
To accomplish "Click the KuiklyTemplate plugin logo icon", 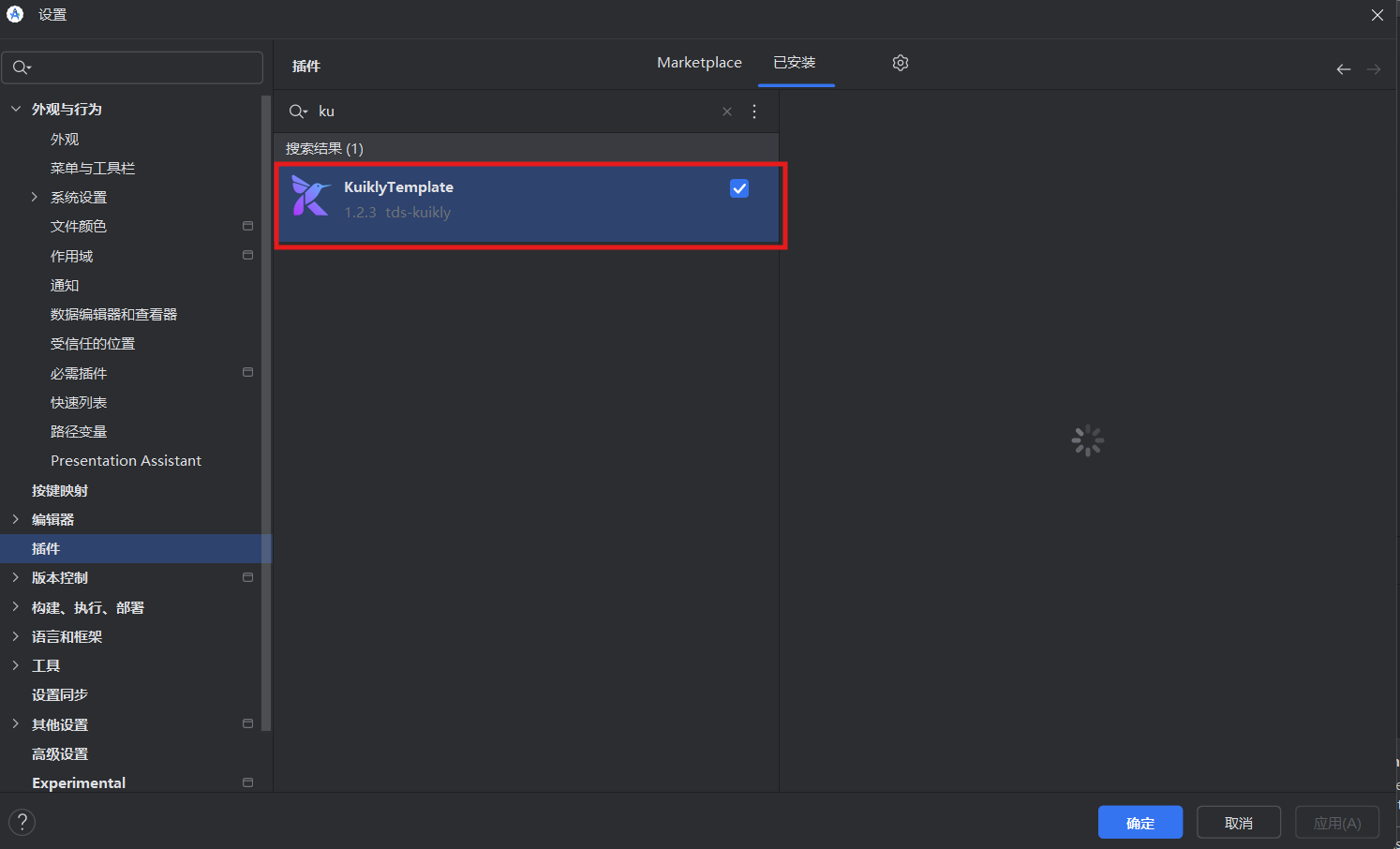I will click(x=310, y=196).
